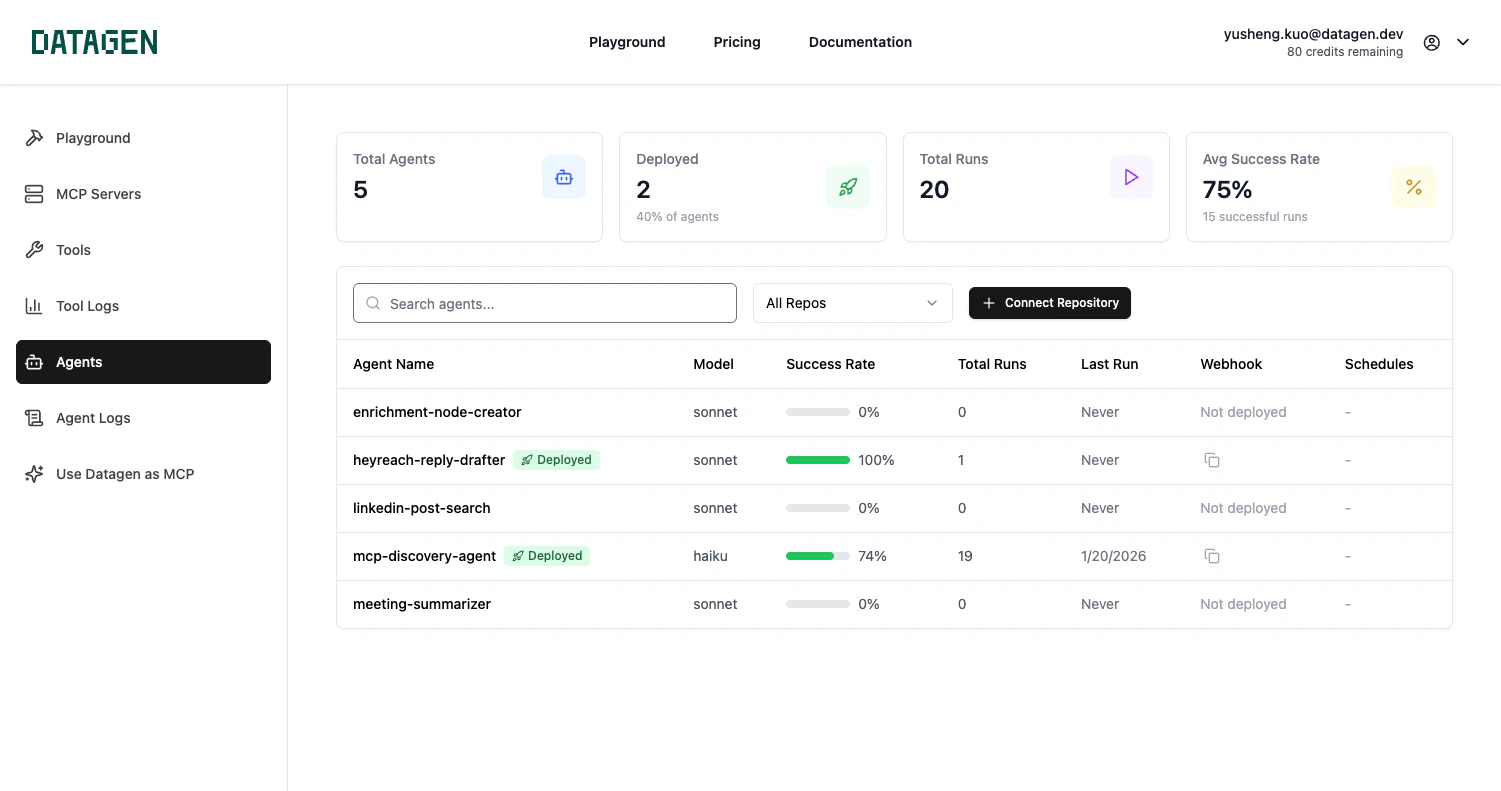Select Agents in the sidebar
This screenshot has width=1501, height=791.
pos(143,362)
